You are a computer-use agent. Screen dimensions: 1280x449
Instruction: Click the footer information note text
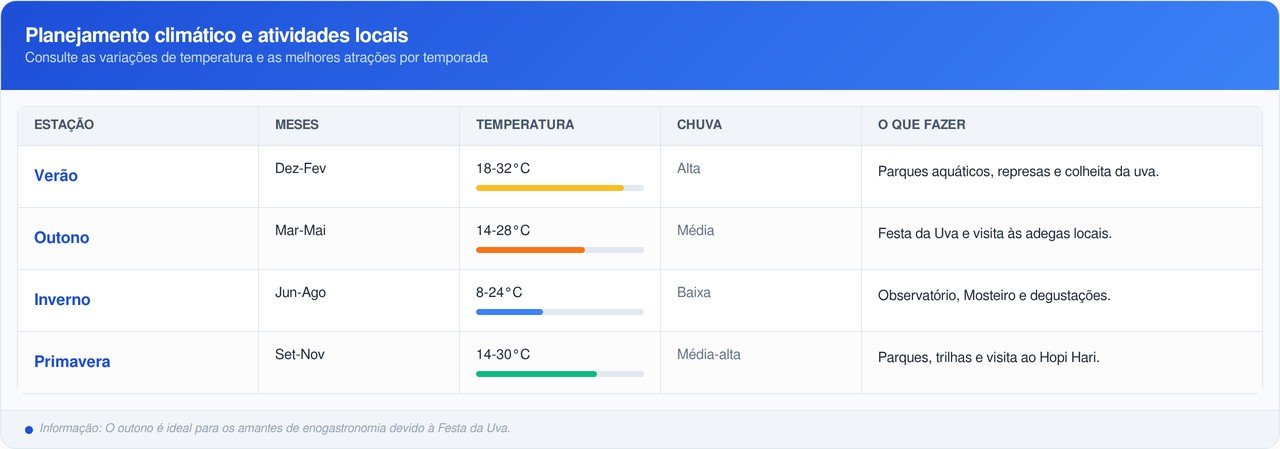pos(275,428)
